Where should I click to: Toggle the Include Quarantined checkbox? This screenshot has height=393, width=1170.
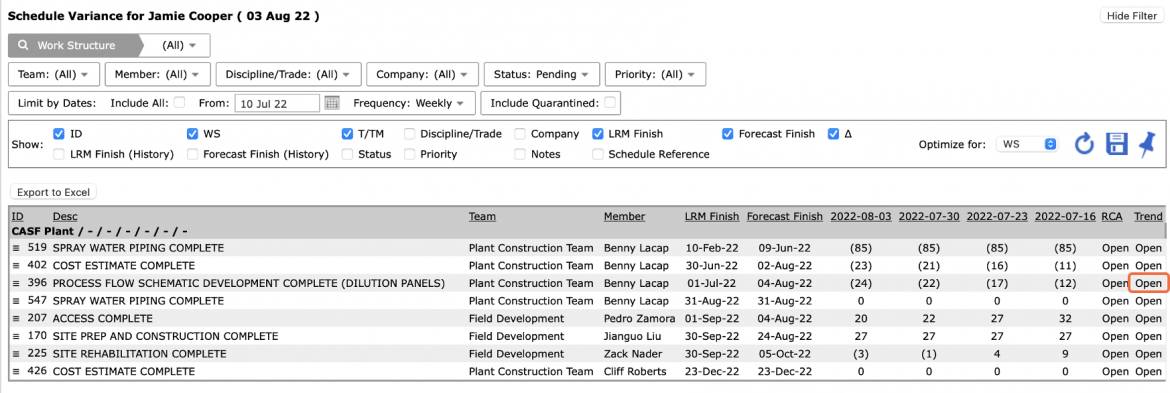pyautogui.click(x=610, y=102)
